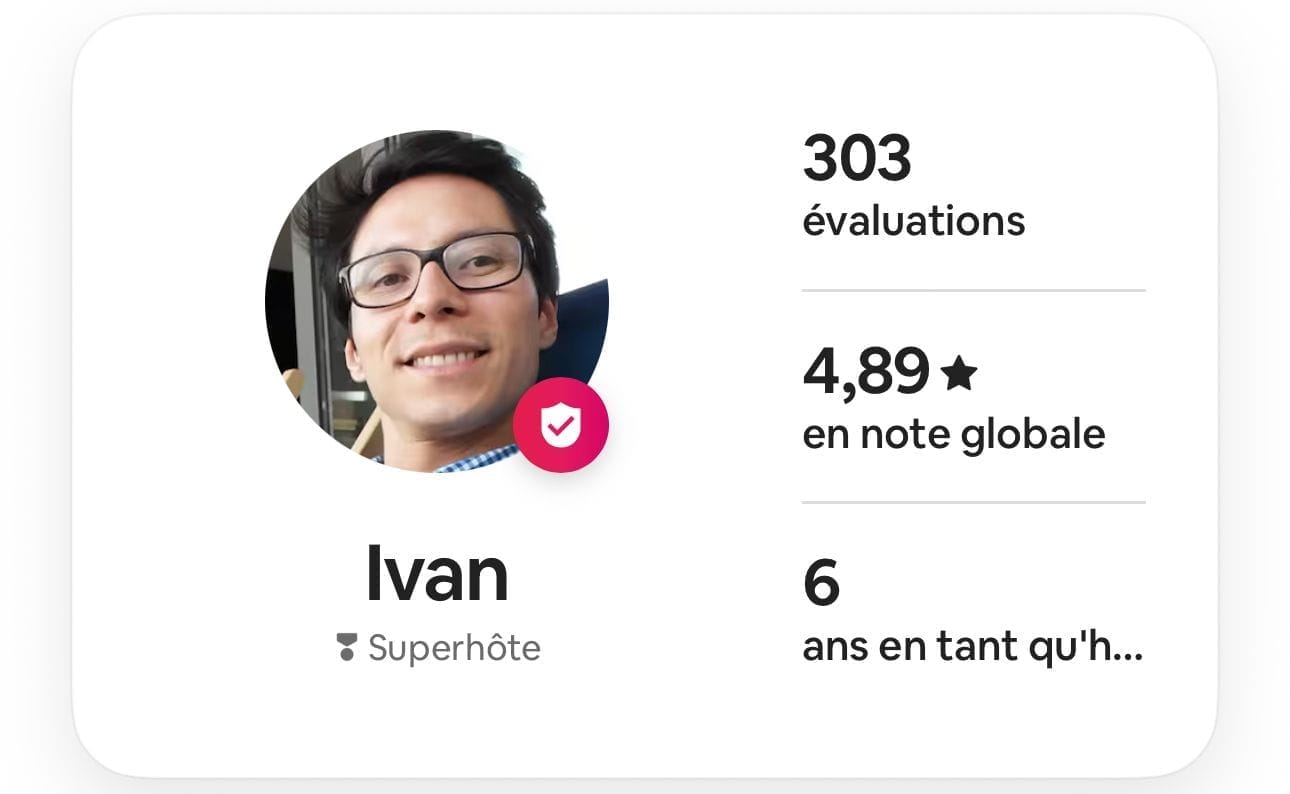Click the glasses in the host photo
1290x794 pixels.
[436, 269]
